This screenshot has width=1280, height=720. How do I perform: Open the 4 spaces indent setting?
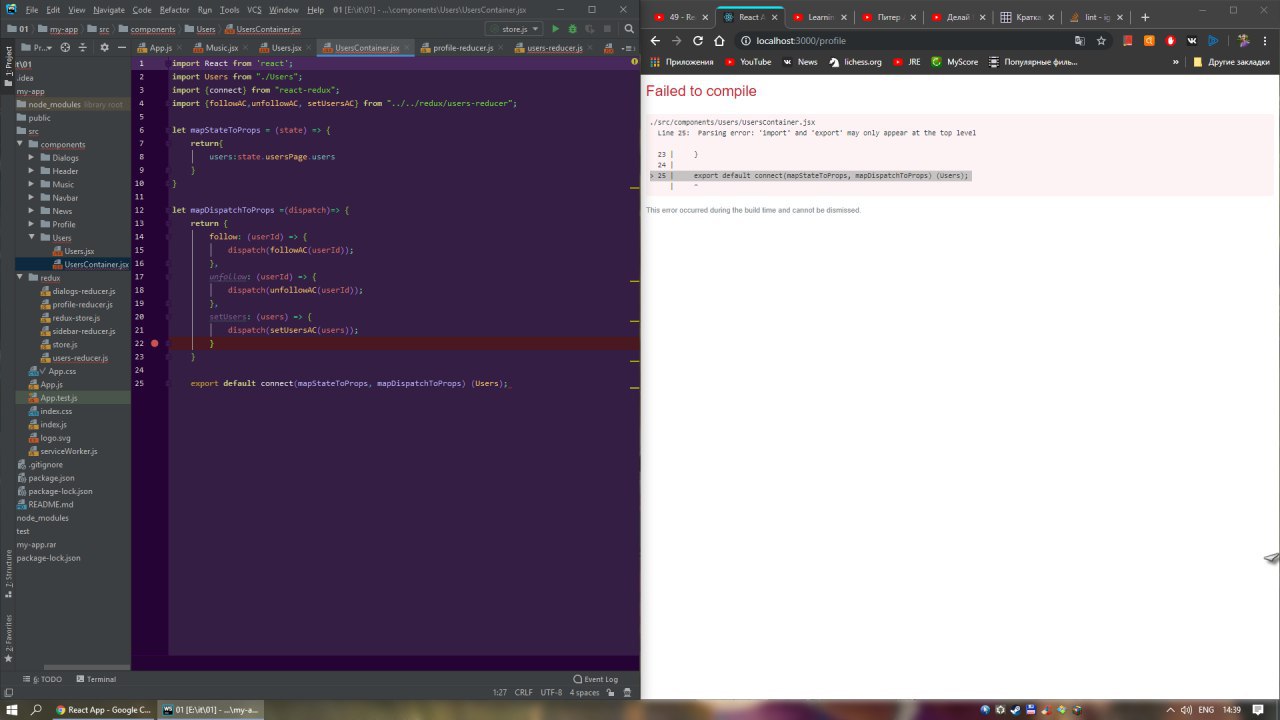585,692
